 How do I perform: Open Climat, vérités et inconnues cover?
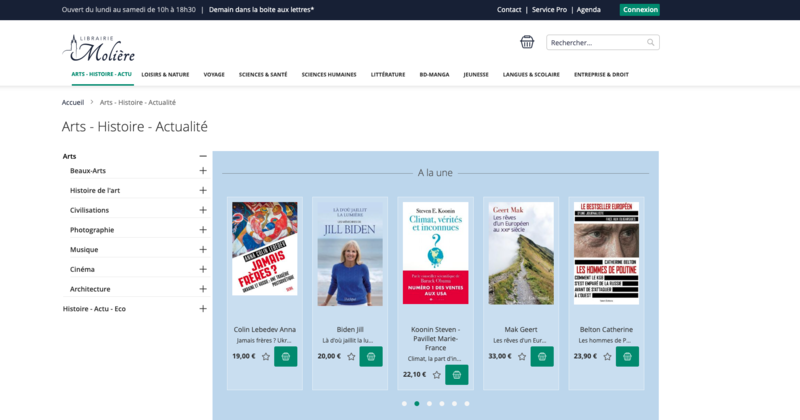(x=435, y=253)
